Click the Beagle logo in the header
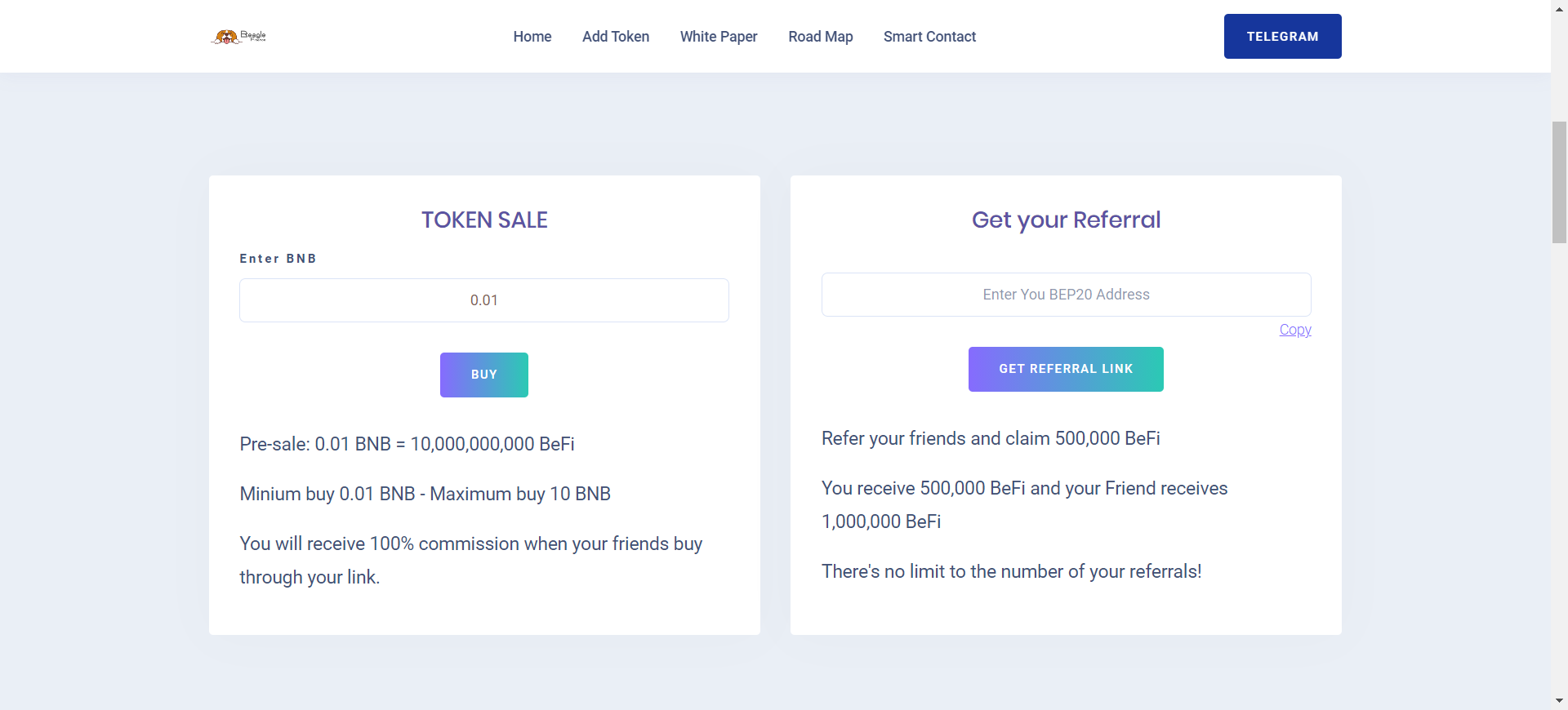Viewport: 1568px width, 710px height. [238, 37]
